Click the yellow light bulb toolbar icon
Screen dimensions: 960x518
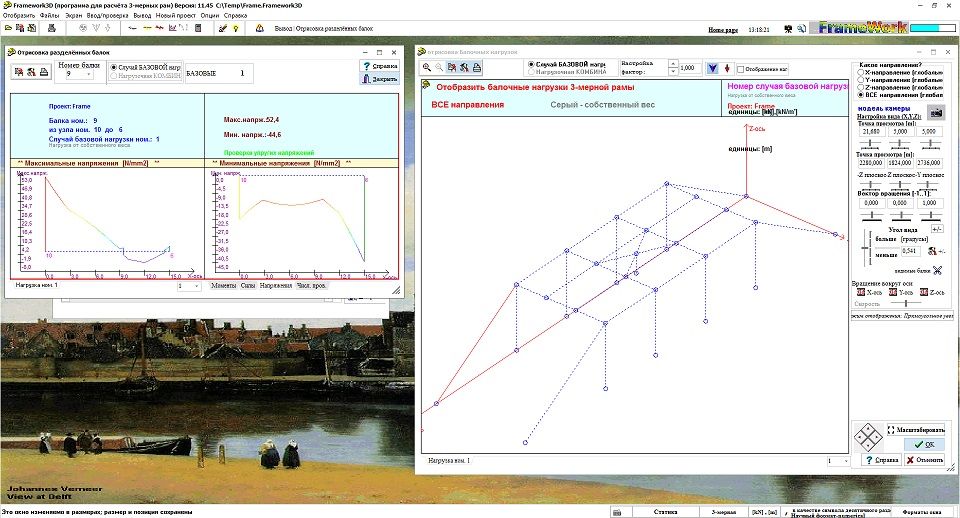point(235,28)
